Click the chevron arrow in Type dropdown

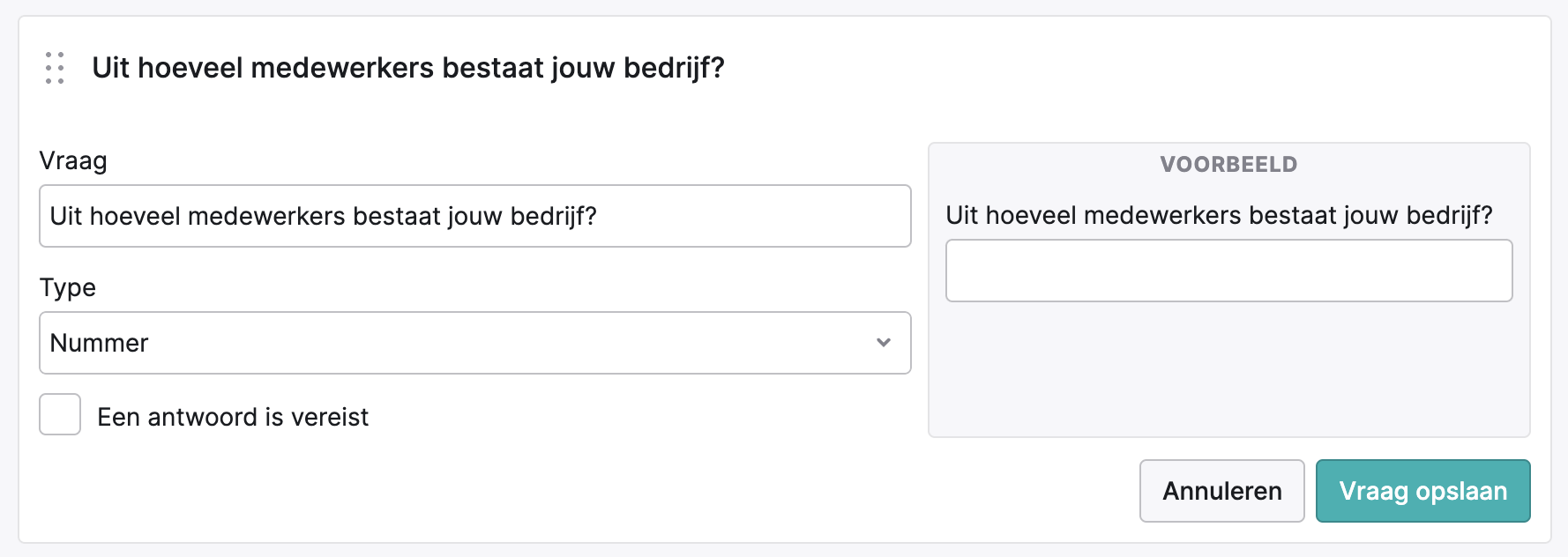click(x=884, y=343)
